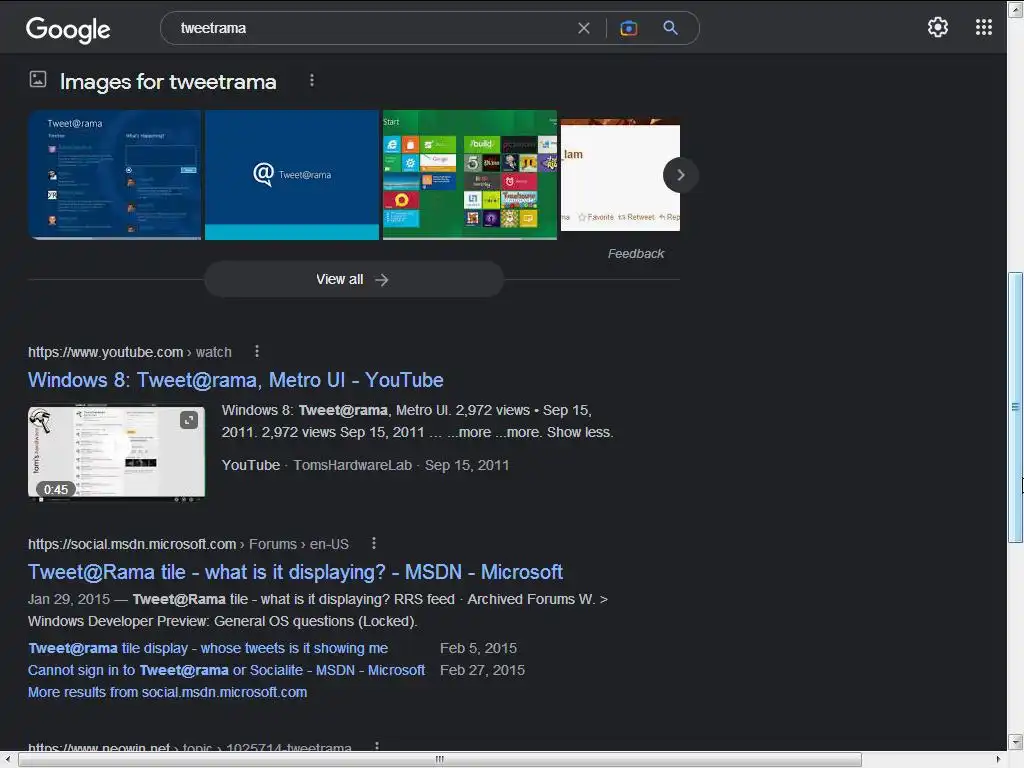Click the youtube.com watch URL text
1024x768 pixels.
(129, 352)
